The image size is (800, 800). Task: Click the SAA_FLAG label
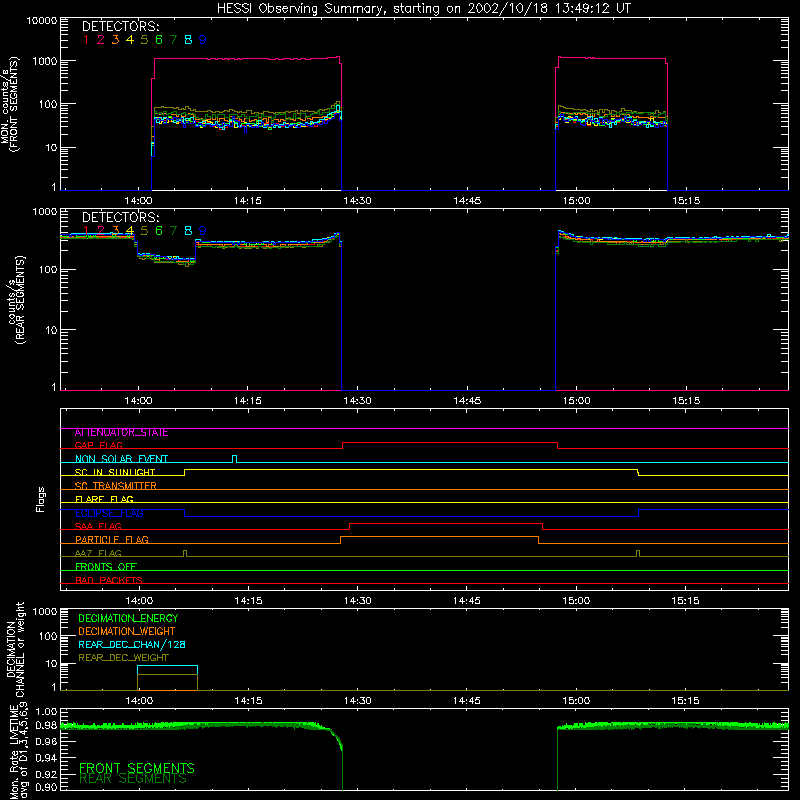tap(98, 526)
